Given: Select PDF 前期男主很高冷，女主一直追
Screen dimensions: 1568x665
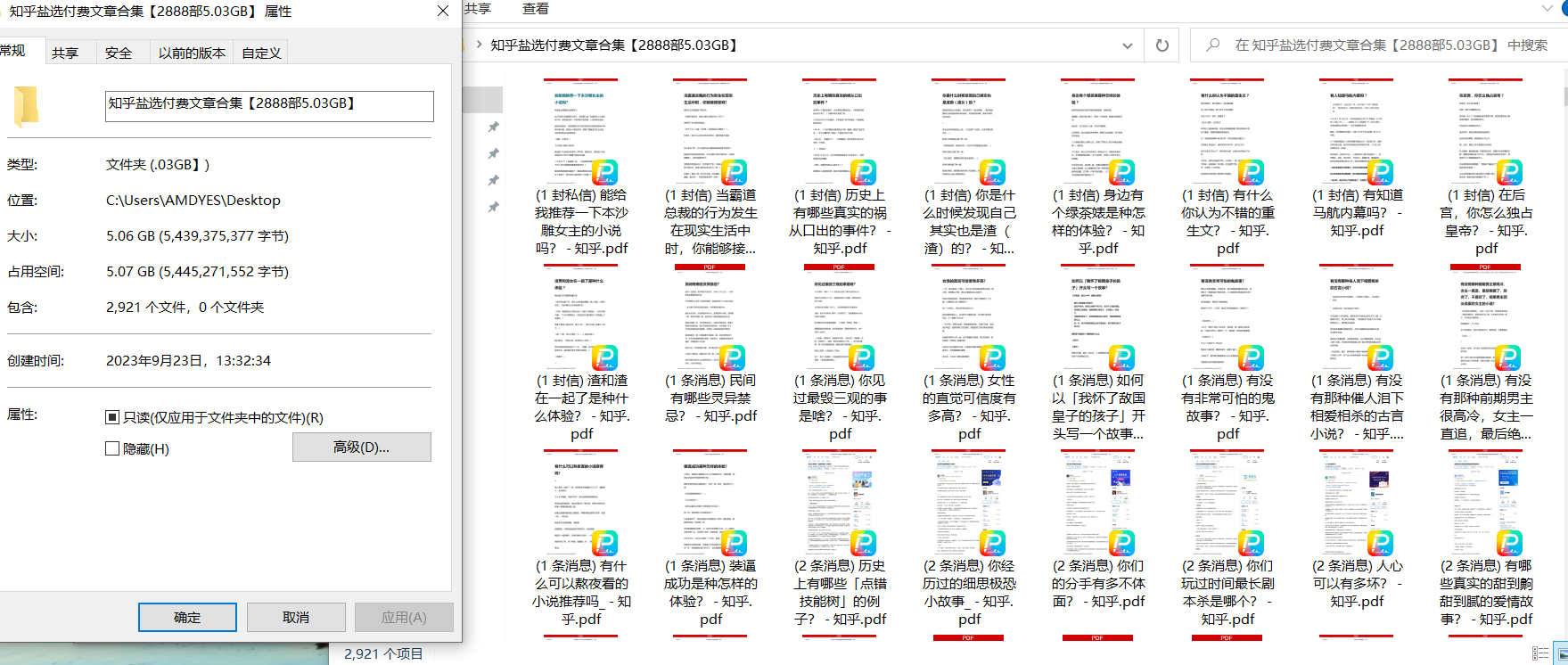Looking at the screenshot, I should click(1486, 353).
